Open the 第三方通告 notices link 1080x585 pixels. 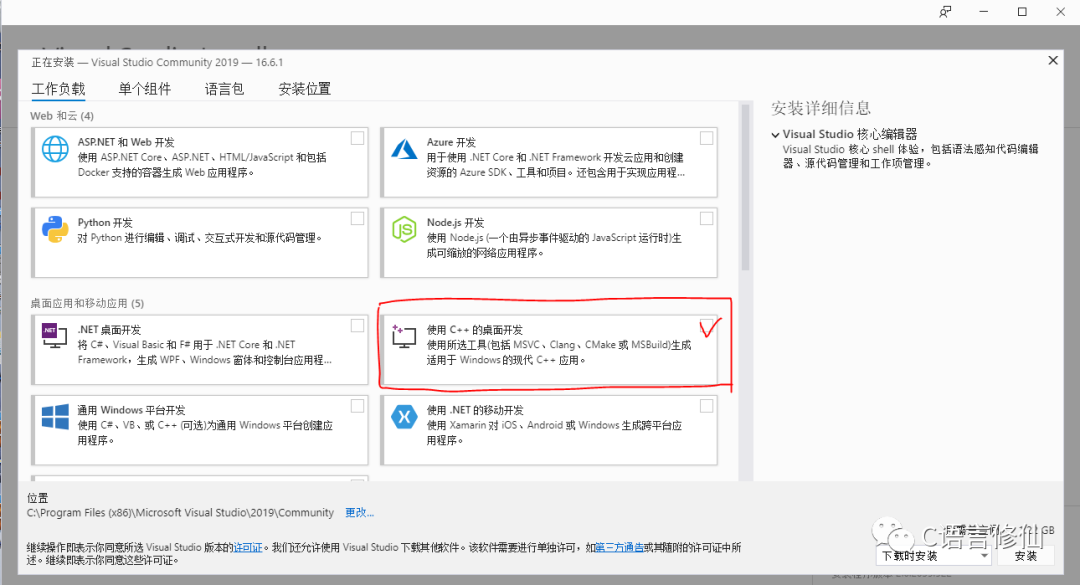tap(619, 548)
